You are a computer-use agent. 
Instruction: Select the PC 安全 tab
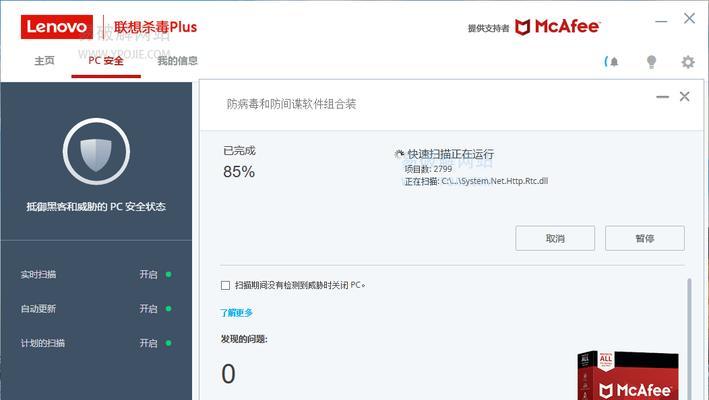coord(106,61)
